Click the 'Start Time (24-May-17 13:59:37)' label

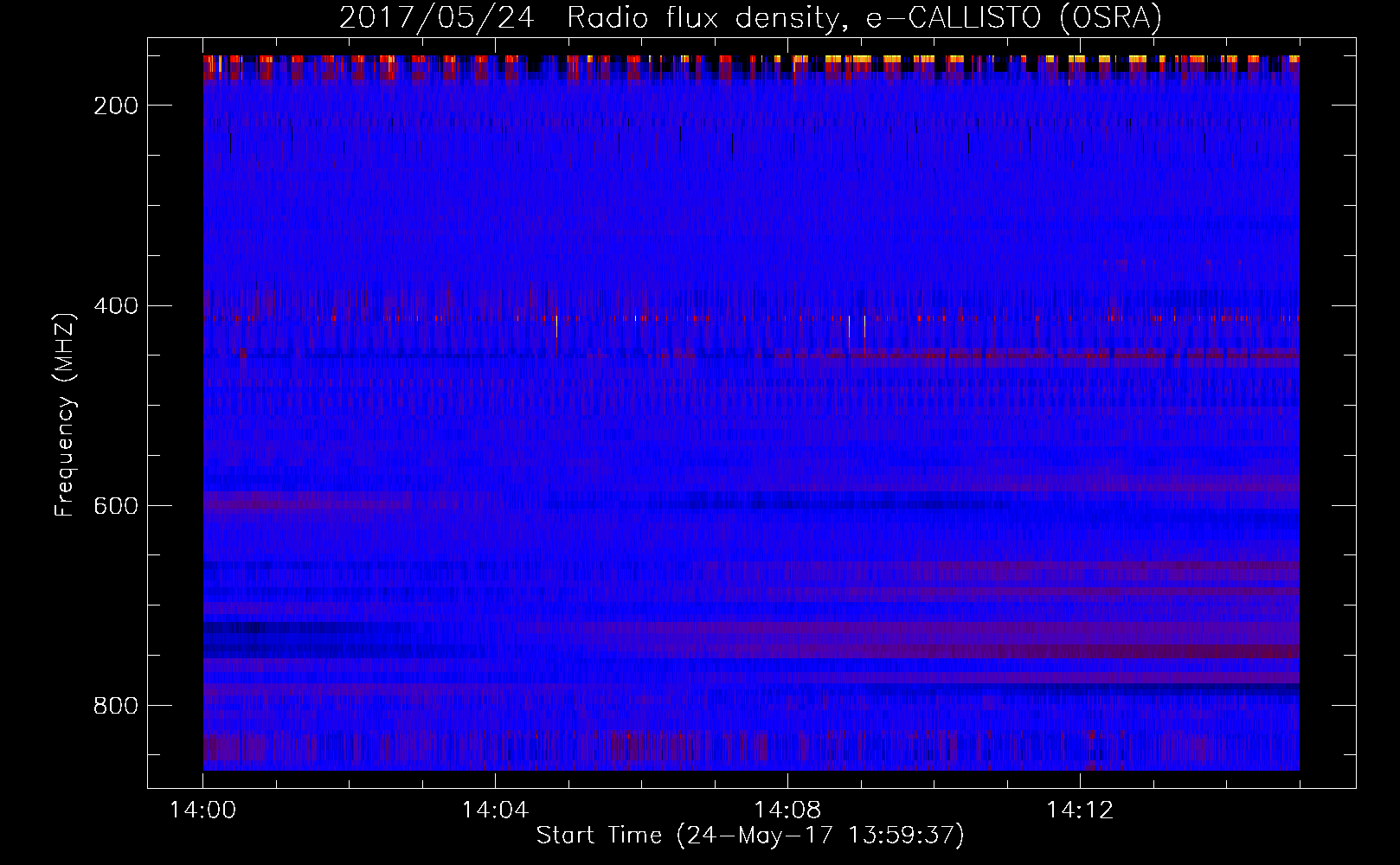click(x=750, y=836)
